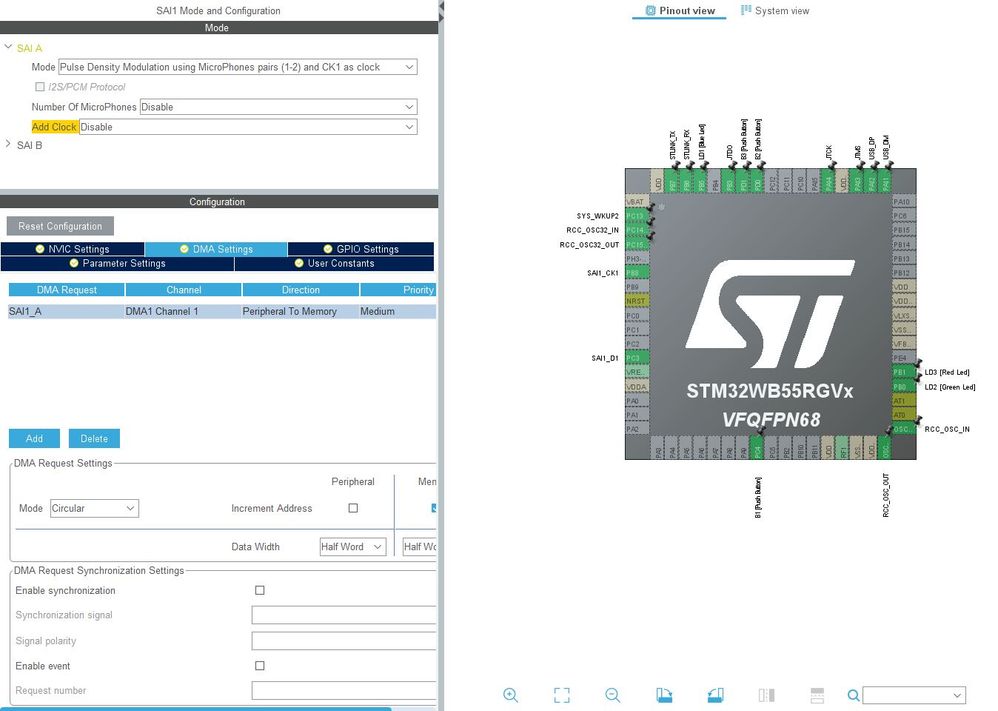Click the Add DMA request button
The image size is (998, 711).
[34, 439]
